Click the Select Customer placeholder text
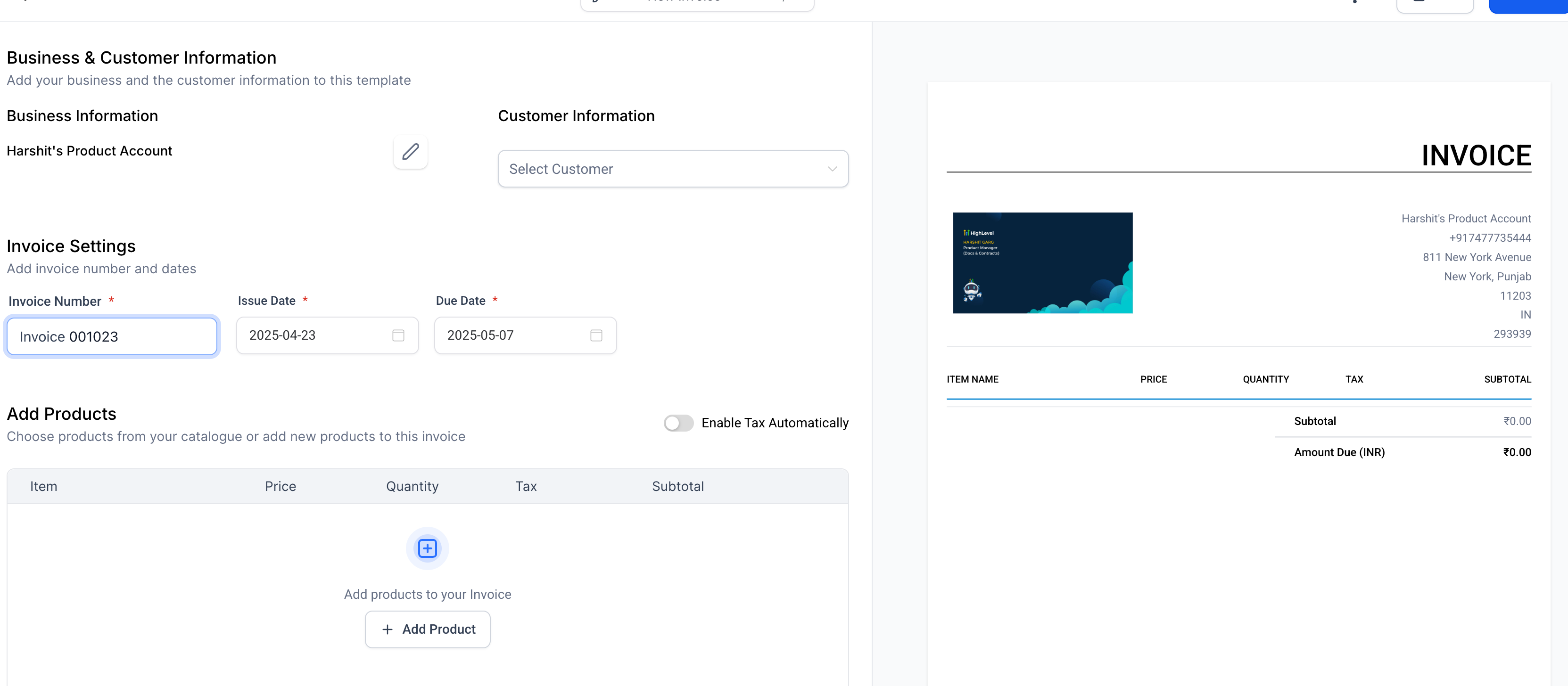1568x686 pixels. click(x=561, y=169)
